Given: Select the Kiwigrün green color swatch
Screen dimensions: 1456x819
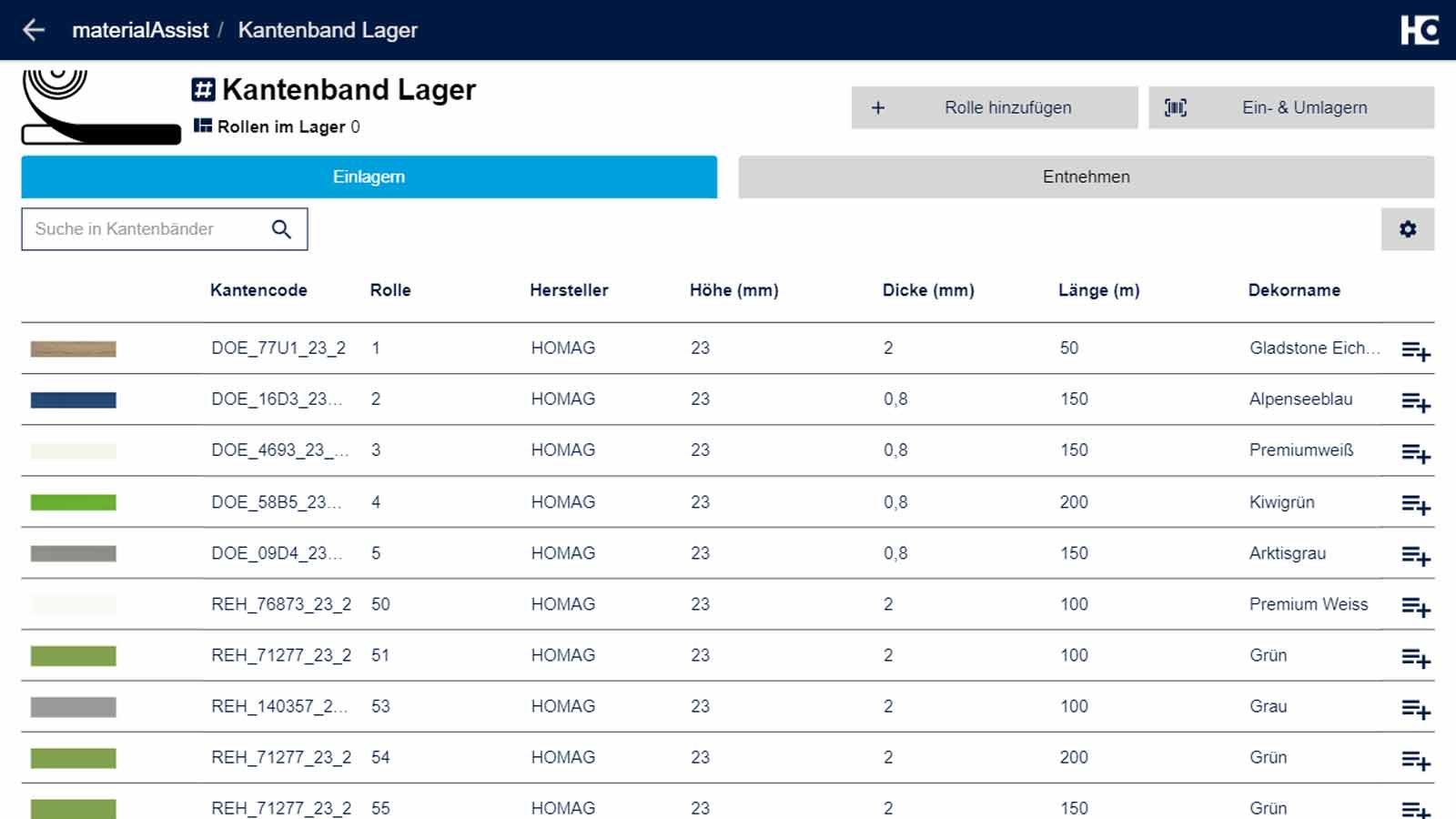Looking at the screenshot, I should coord(73,502).
